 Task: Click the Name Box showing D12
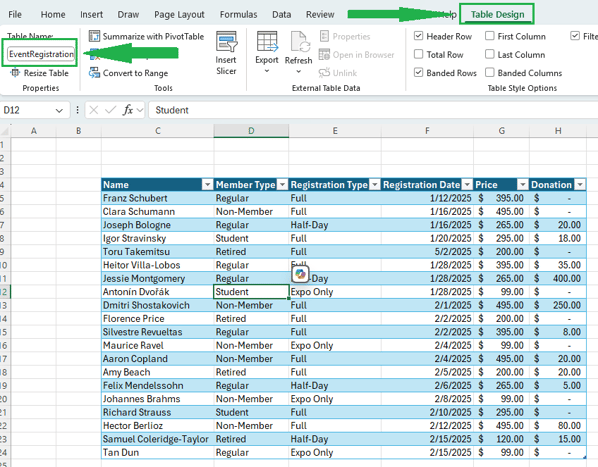(28, 111)
